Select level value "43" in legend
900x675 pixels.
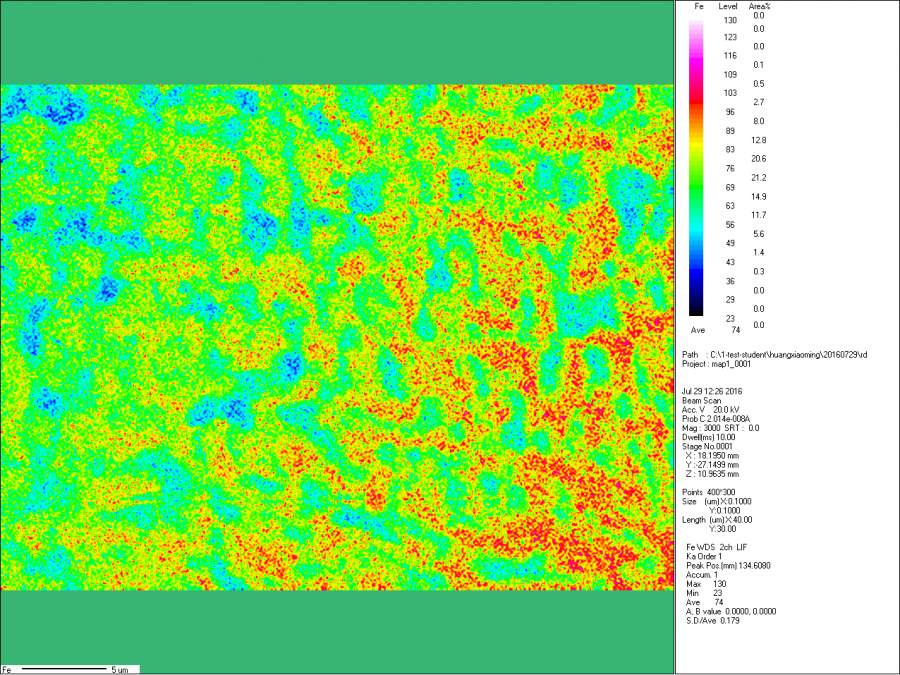(x=730, y=262)
